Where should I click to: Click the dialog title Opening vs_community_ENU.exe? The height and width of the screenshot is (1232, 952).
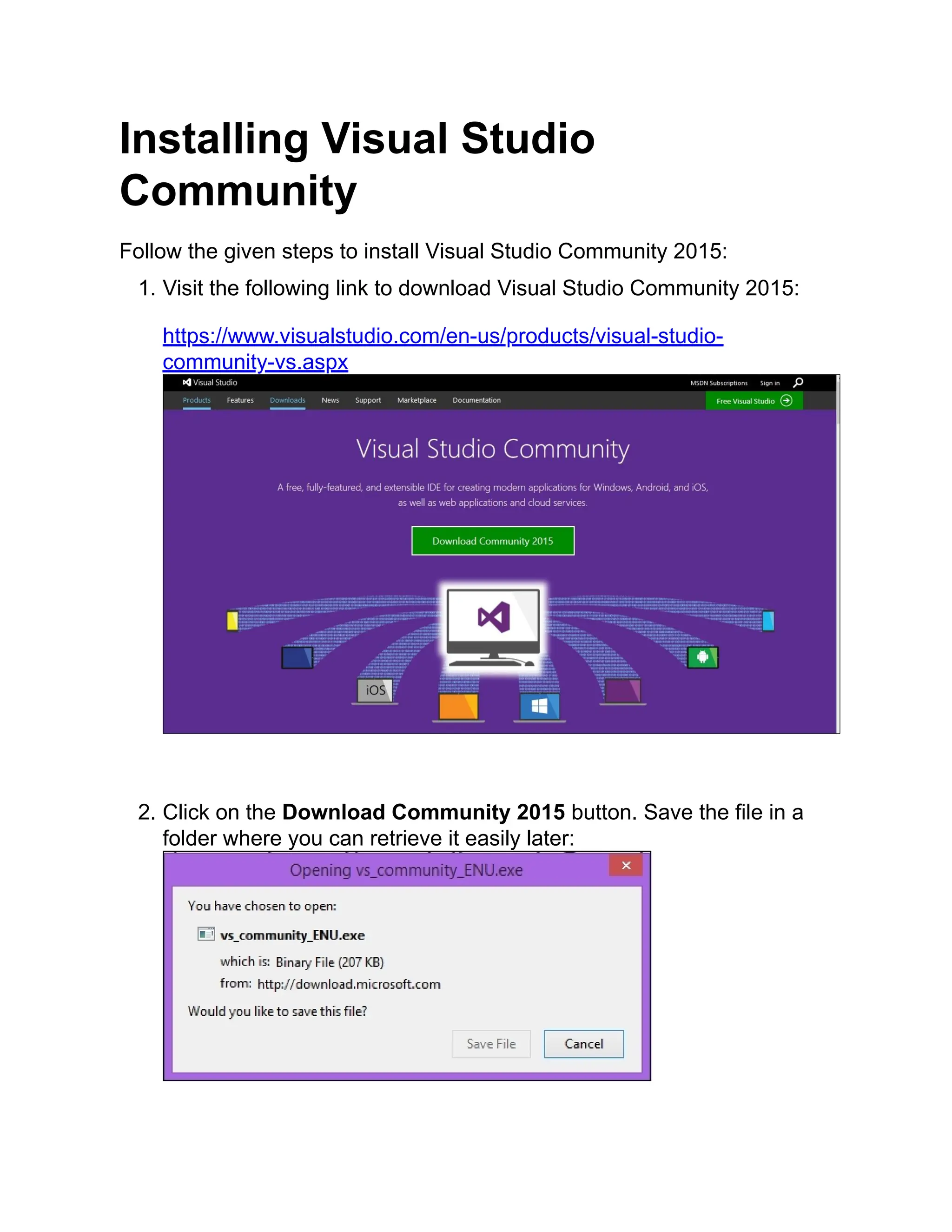(406, 870)
